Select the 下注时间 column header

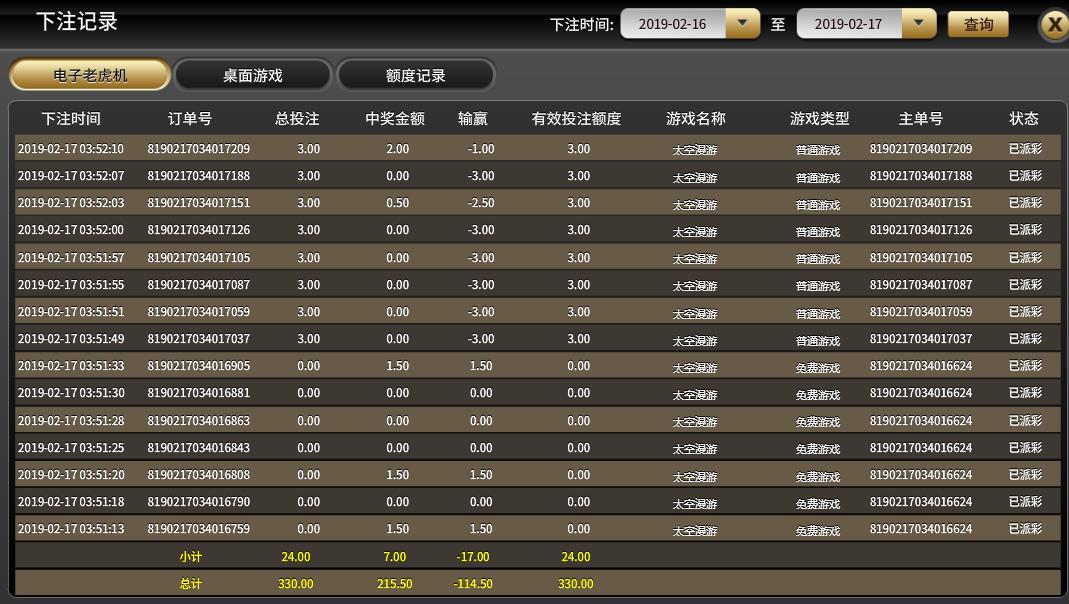(x=71, y=119)
